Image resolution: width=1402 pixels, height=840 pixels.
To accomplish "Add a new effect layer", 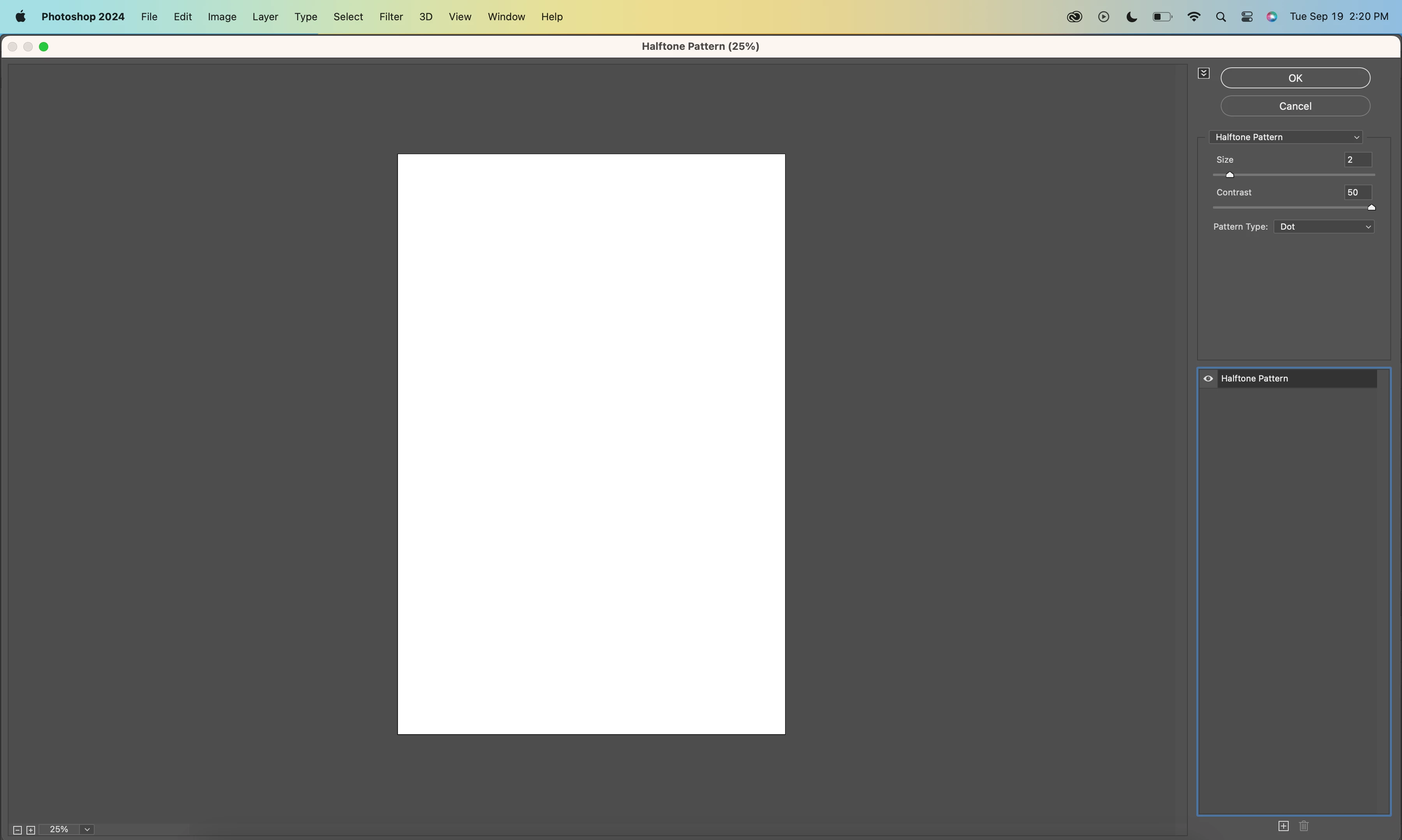I will [x=1284, y=826].
